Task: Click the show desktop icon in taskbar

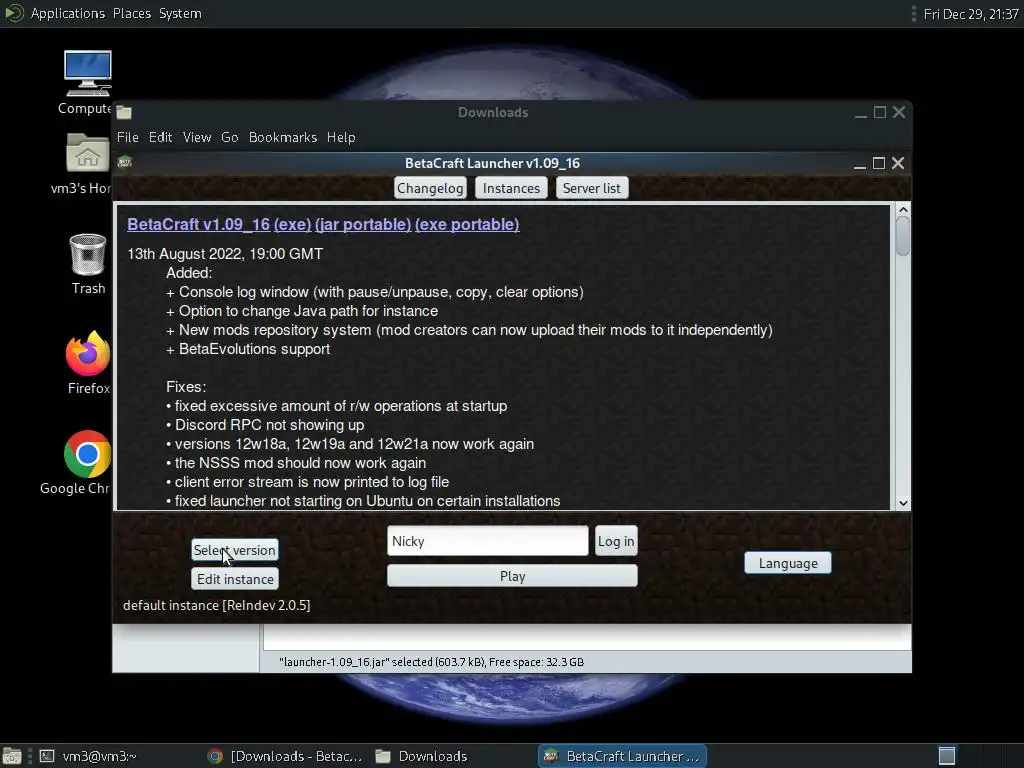Action: (x=12, y=756)
